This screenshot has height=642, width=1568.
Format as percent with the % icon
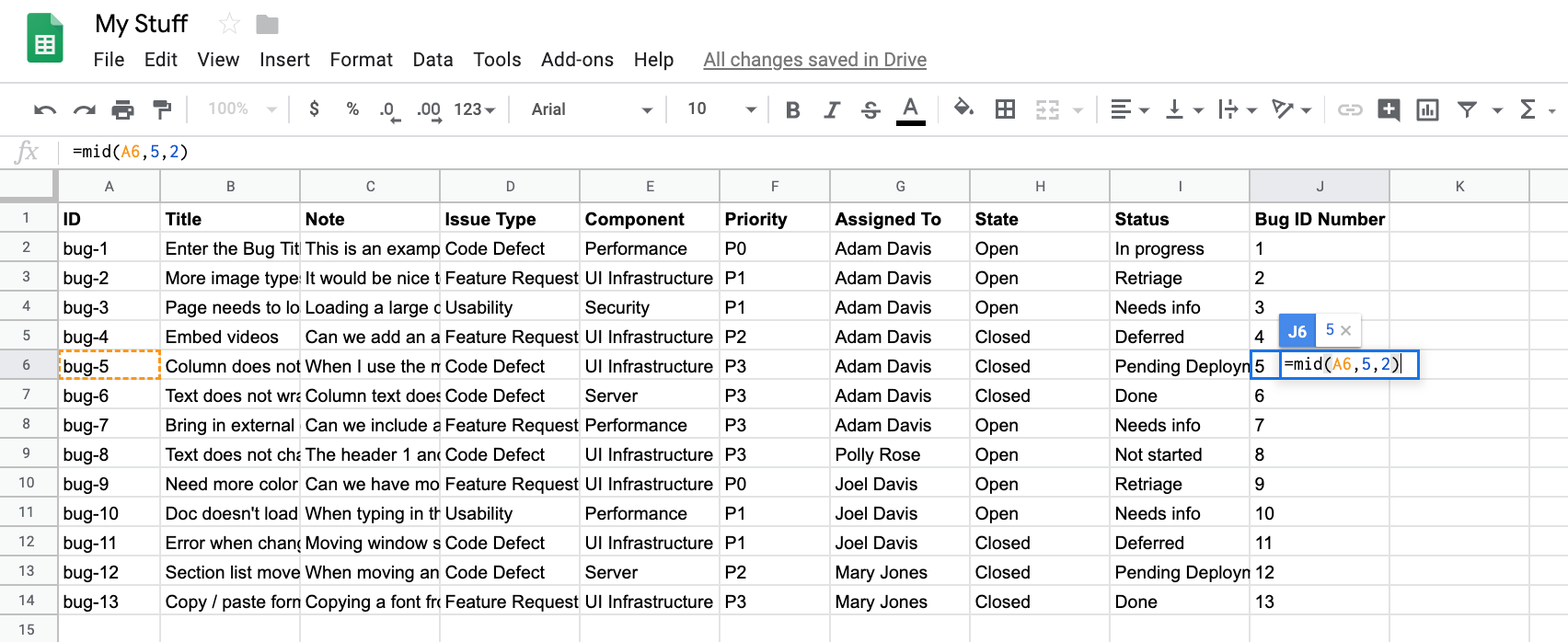tap(352, 109)
